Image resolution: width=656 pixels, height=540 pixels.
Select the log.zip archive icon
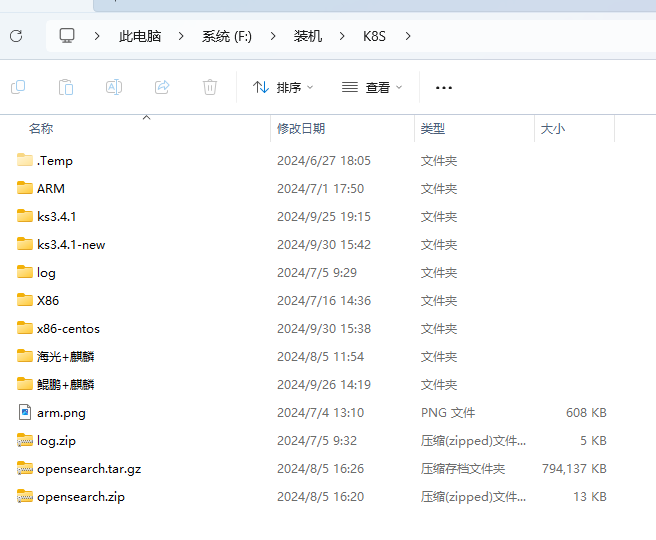[x=25, y=440]
